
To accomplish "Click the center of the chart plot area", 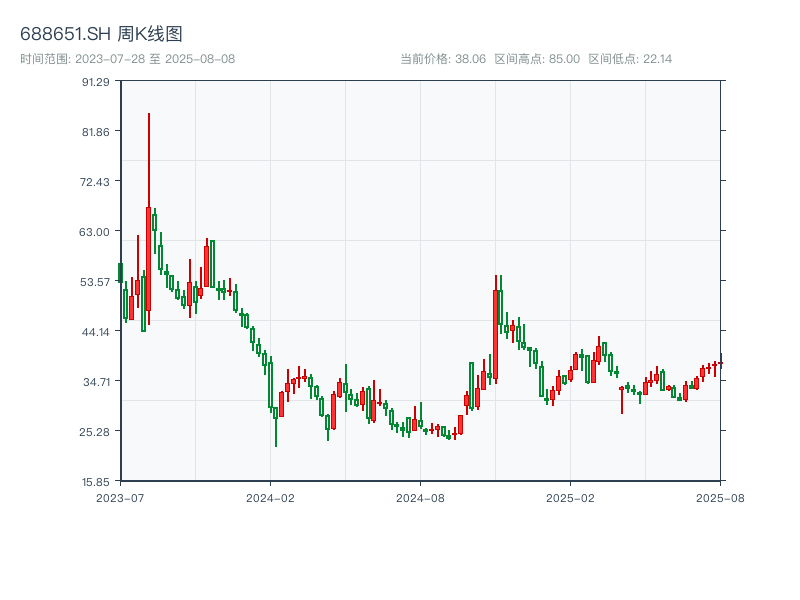I will point(420,283).
